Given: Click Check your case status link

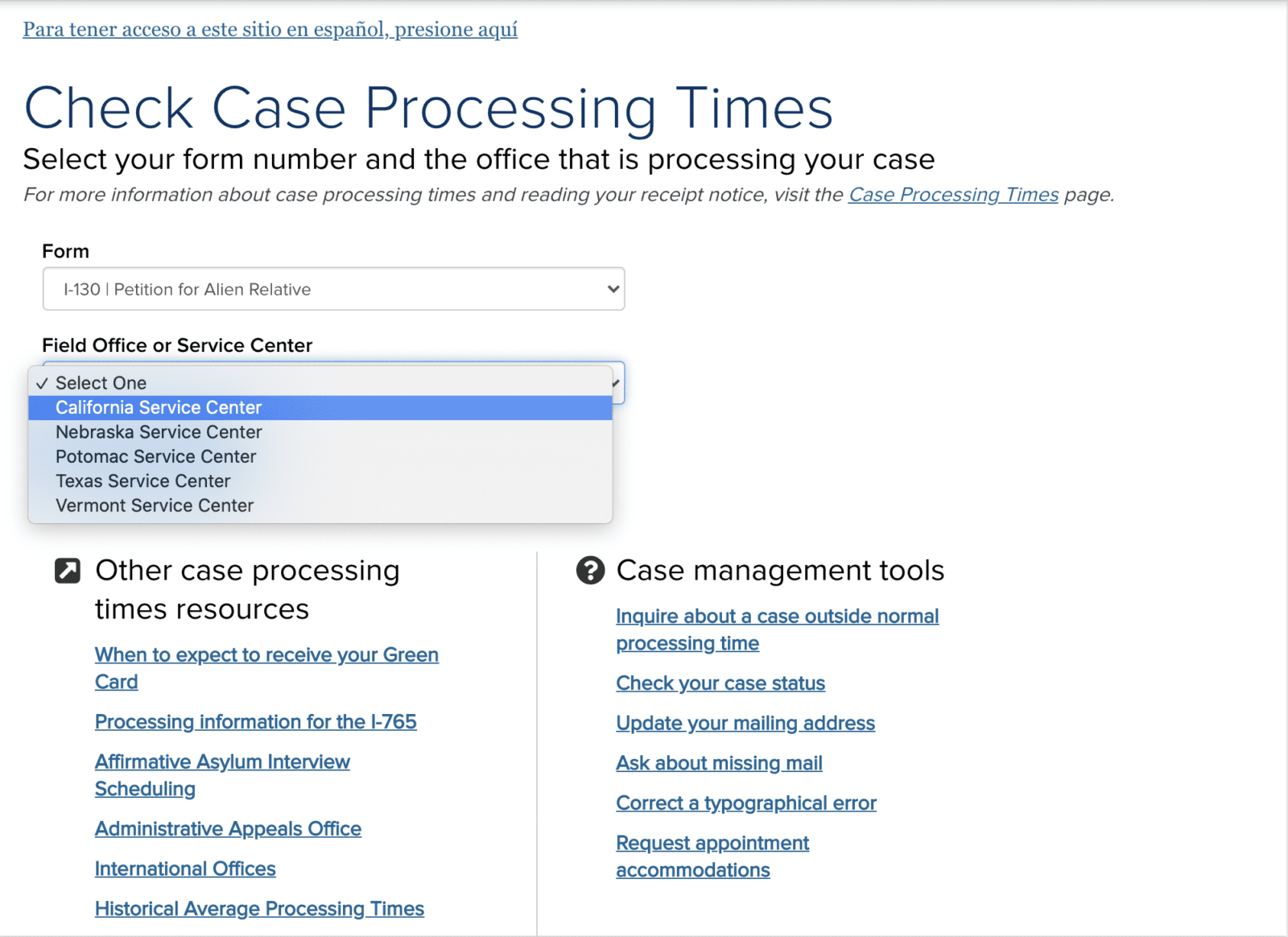Looking at the screenshot, I should coord(720,683).
